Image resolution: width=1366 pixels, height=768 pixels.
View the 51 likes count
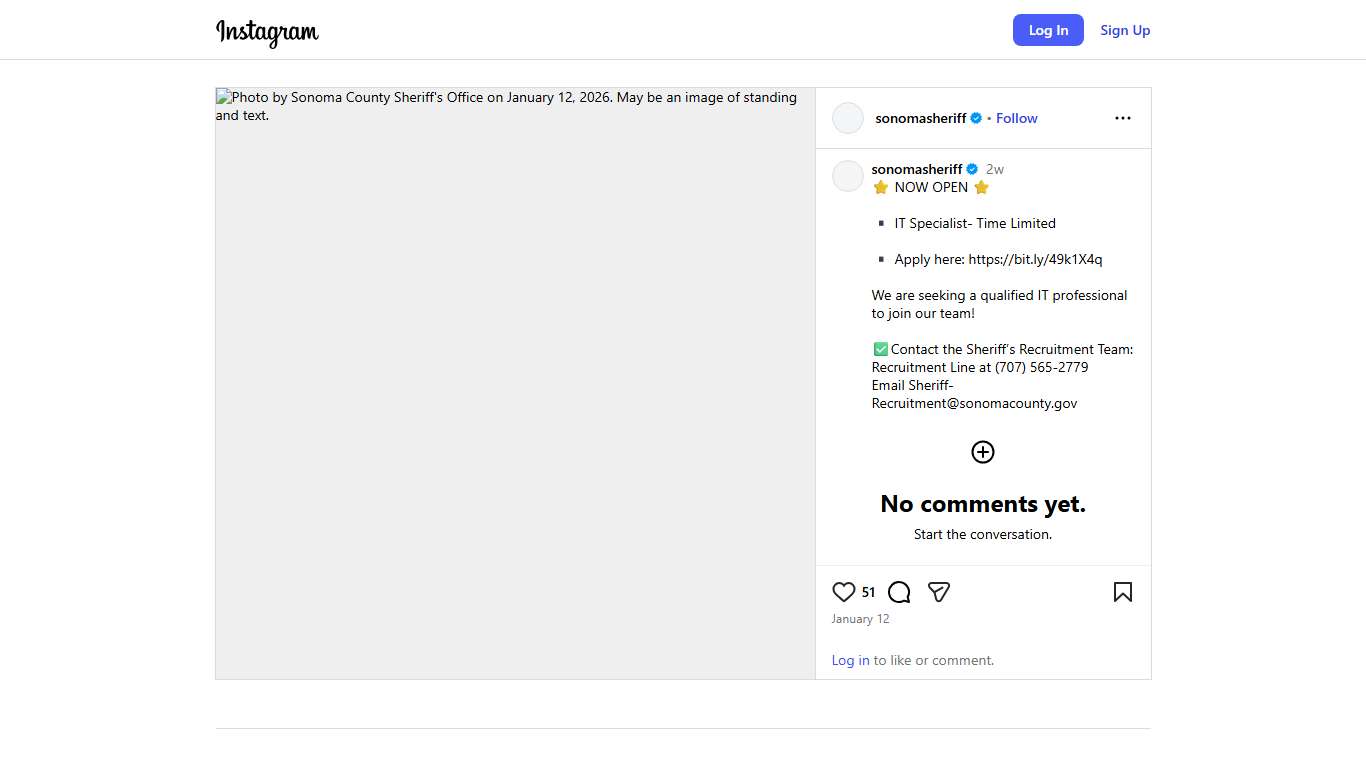[x=868, y=592]
